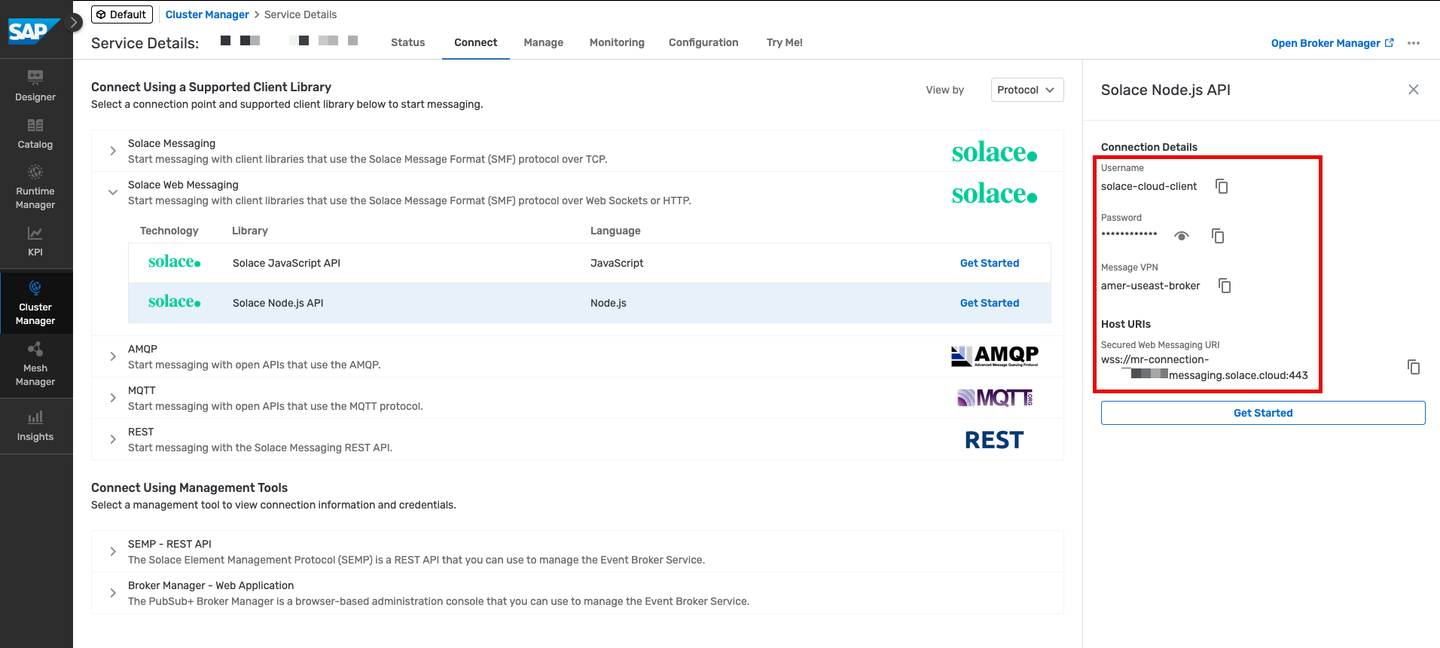Click the Default environment badge
The width and height of the screenshot is (1440, 648).
[122, 15]
